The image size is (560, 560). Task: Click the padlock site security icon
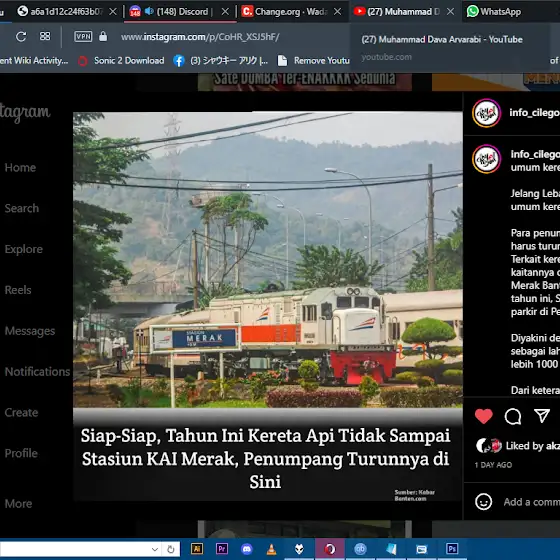pyautogui.click(x=103, y=36)
